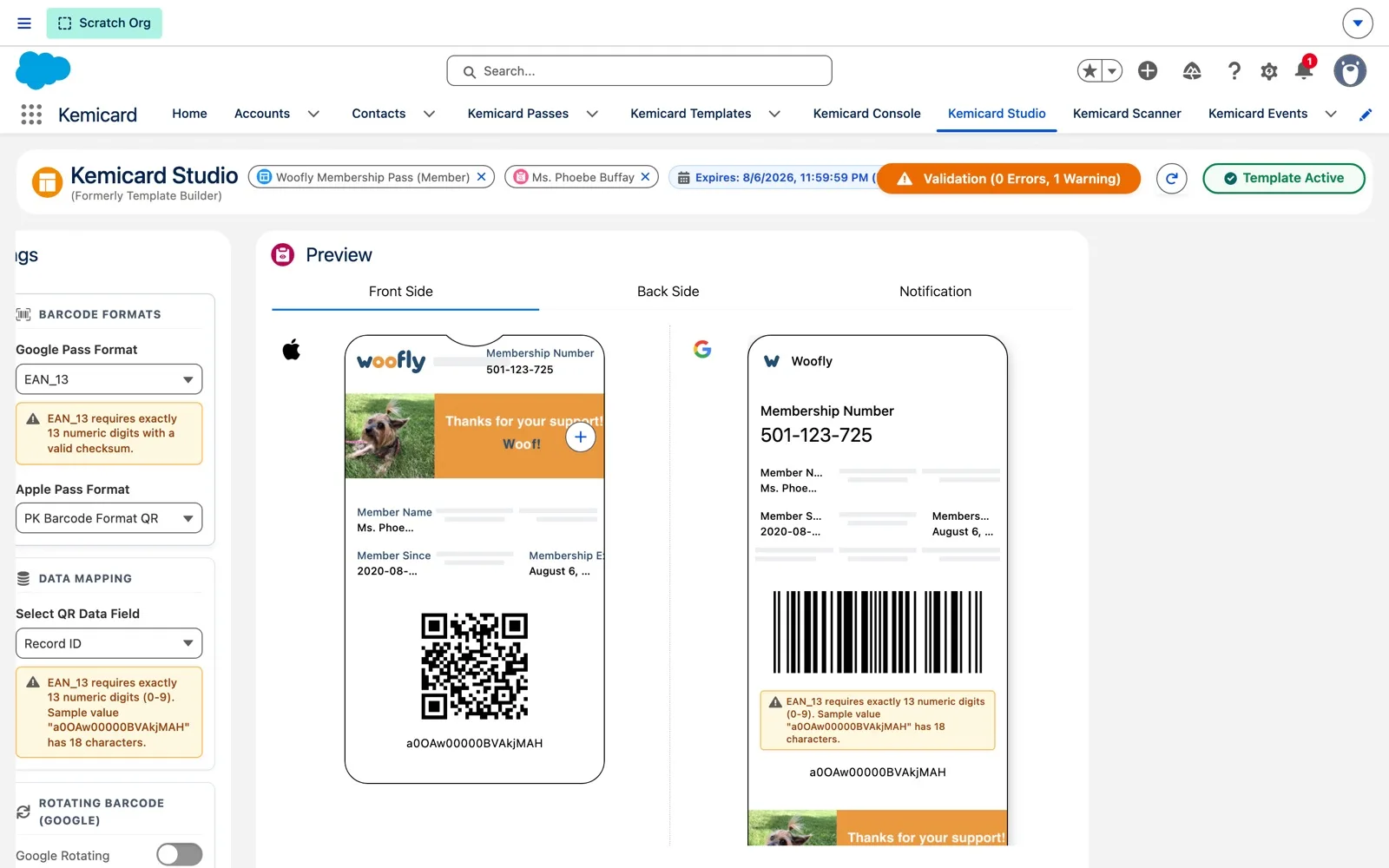Open the top-right circular dropdown arrow
Image resolution: width=1389 pixels, height=868 pixels.
coord(1358,23)
